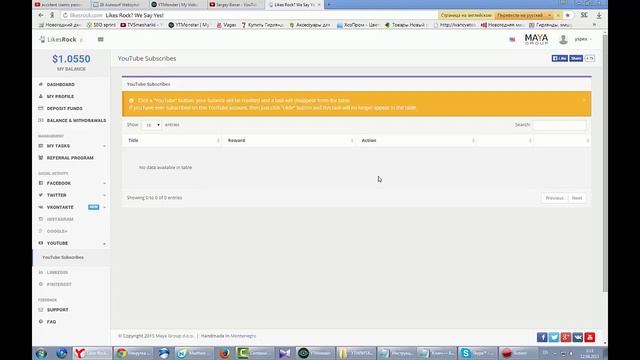Open TVSmeshariki bookmark

click(x=141, y=25)
